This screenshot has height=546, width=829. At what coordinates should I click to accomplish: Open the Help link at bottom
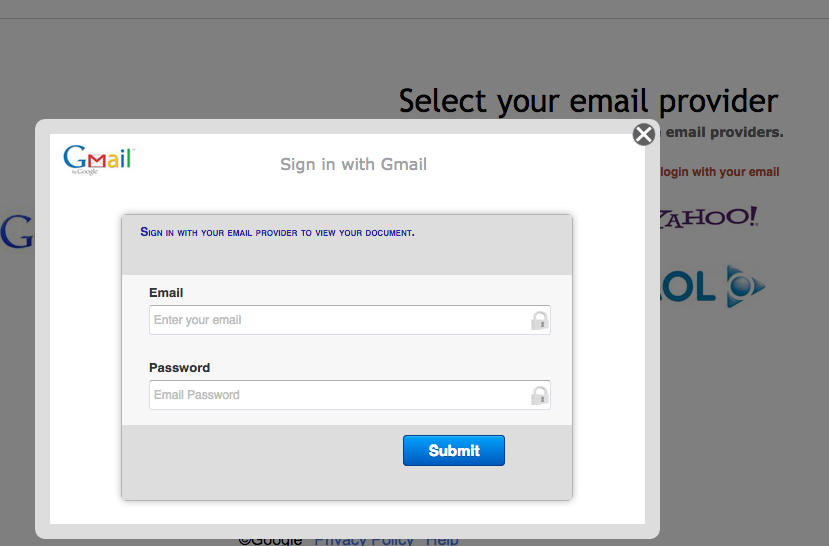click(442, 541)
